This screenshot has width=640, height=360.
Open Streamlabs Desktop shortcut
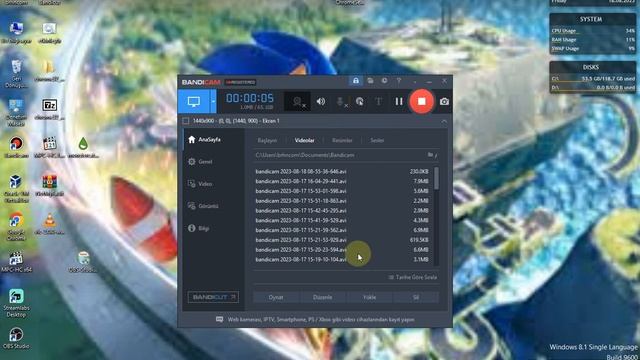pos(16,303)
